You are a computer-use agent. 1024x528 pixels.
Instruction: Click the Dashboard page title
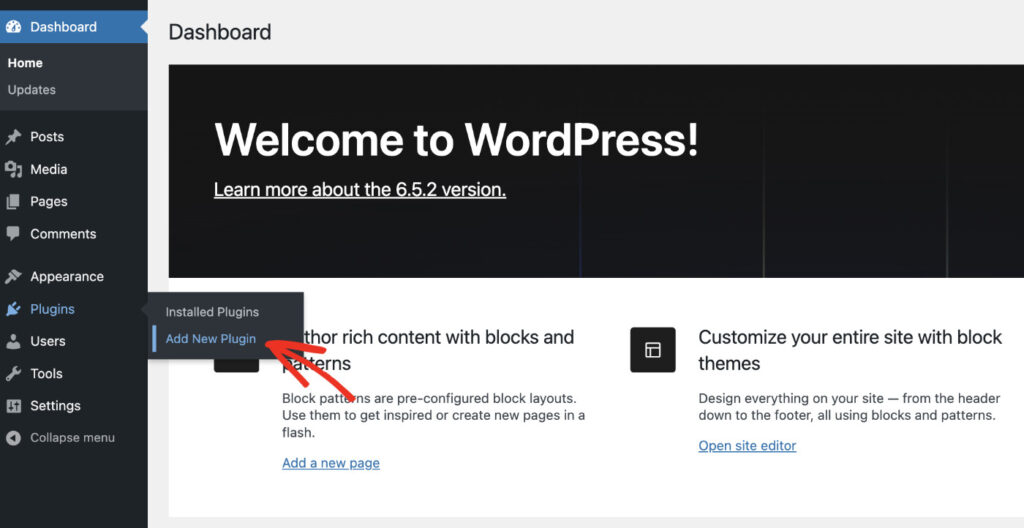[220, 32]
